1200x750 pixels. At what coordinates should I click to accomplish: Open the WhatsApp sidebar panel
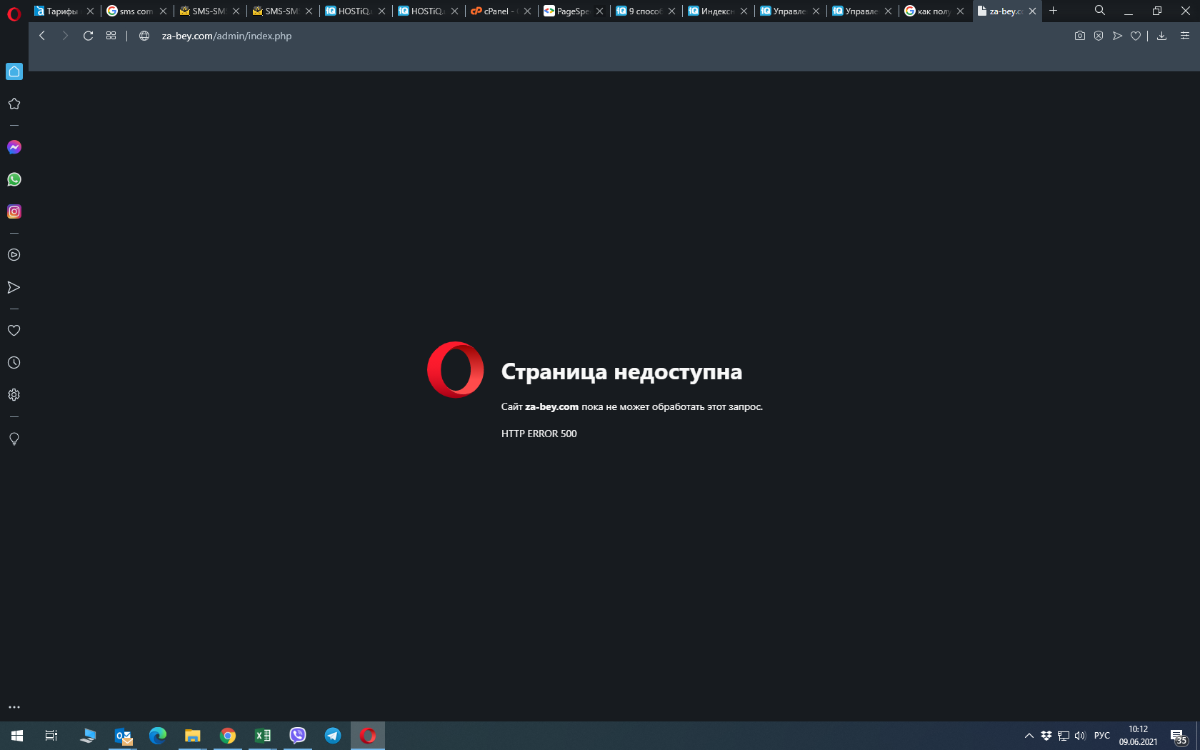tap(14, 179)
